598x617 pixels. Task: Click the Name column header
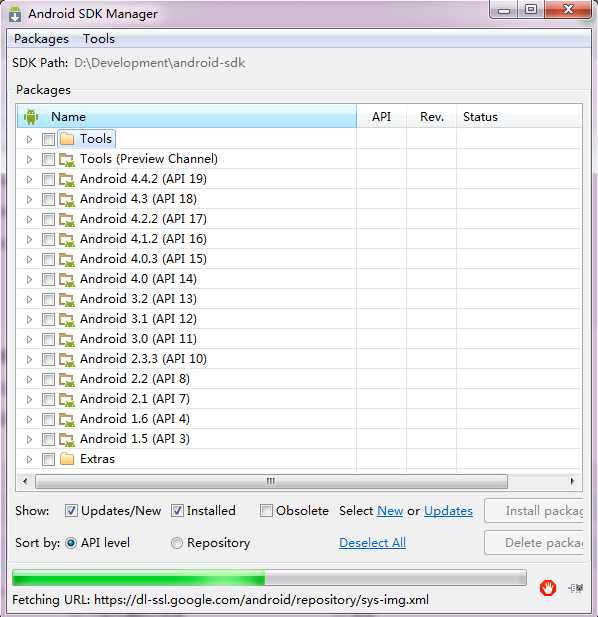point(186,116)
